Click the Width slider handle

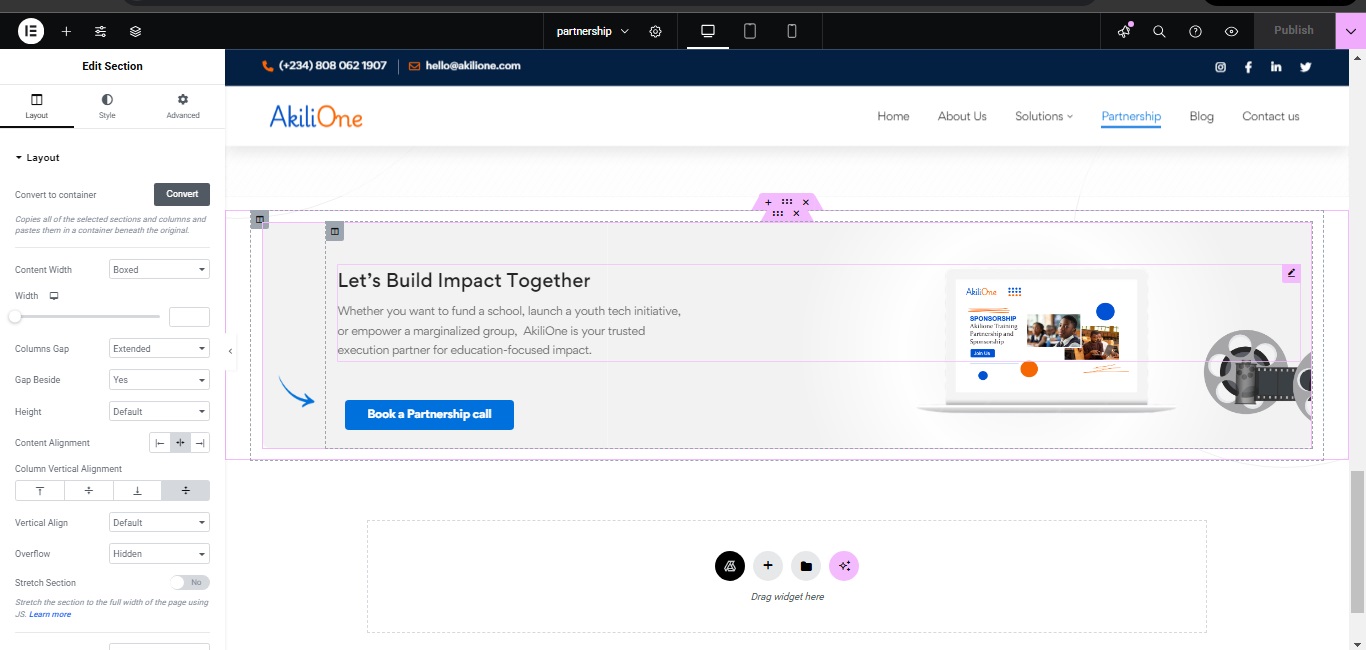point(15,317)
